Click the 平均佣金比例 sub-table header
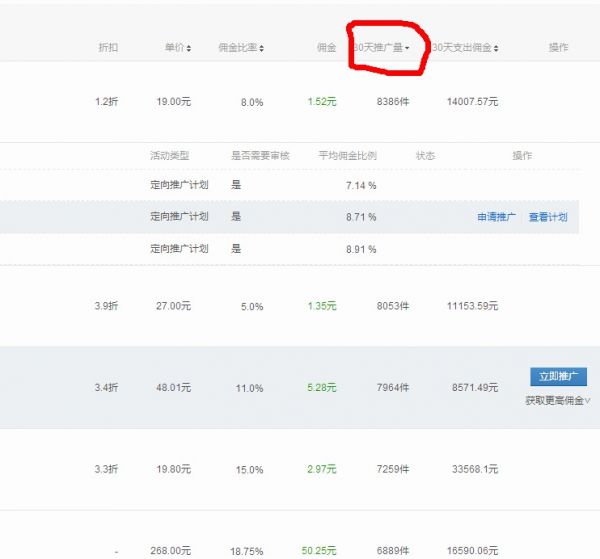Image resolution: width=600 pixels, height=559 pixels. pos(346,156)
